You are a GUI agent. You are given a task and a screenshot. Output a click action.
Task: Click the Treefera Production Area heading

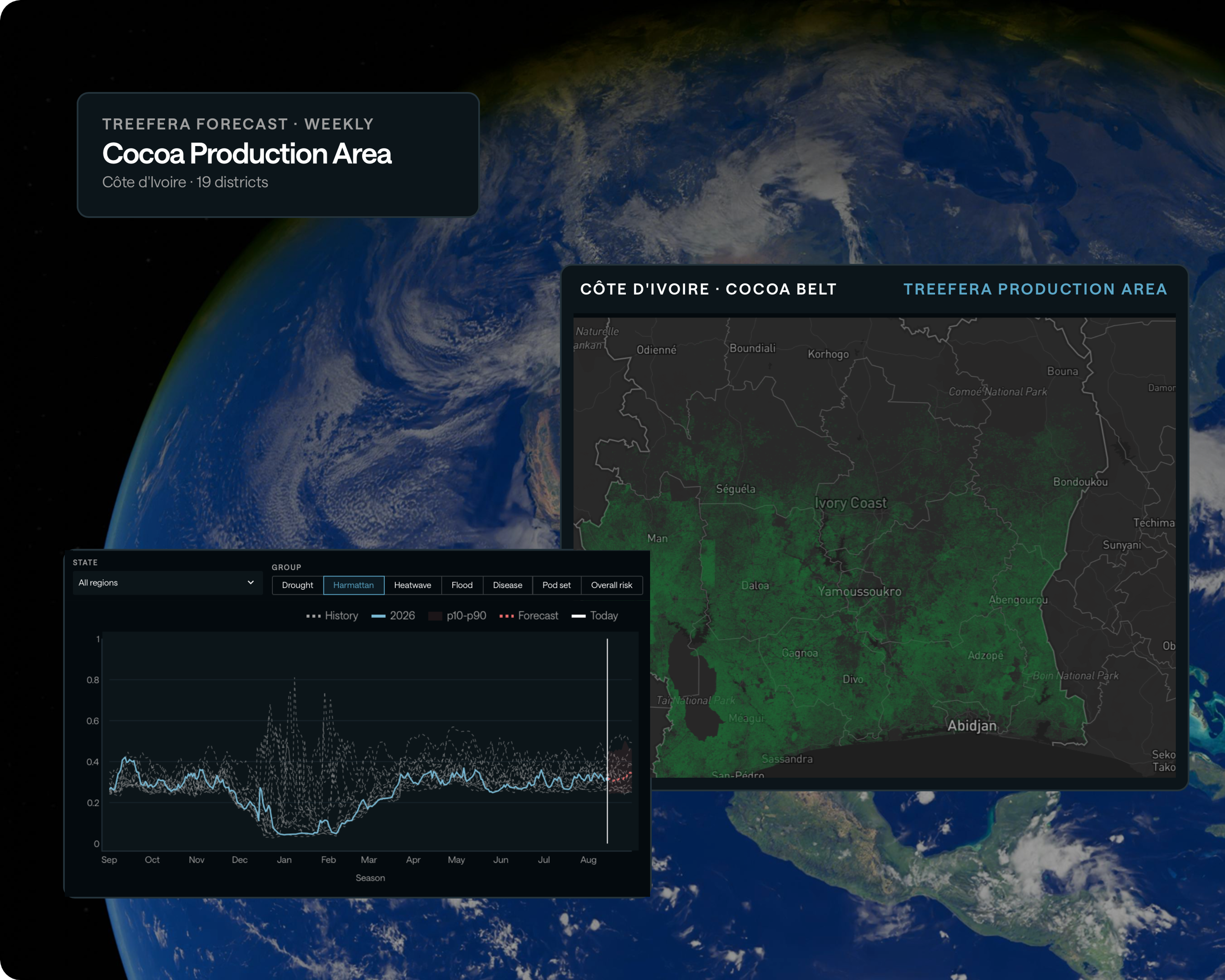tap(1035, 289)
